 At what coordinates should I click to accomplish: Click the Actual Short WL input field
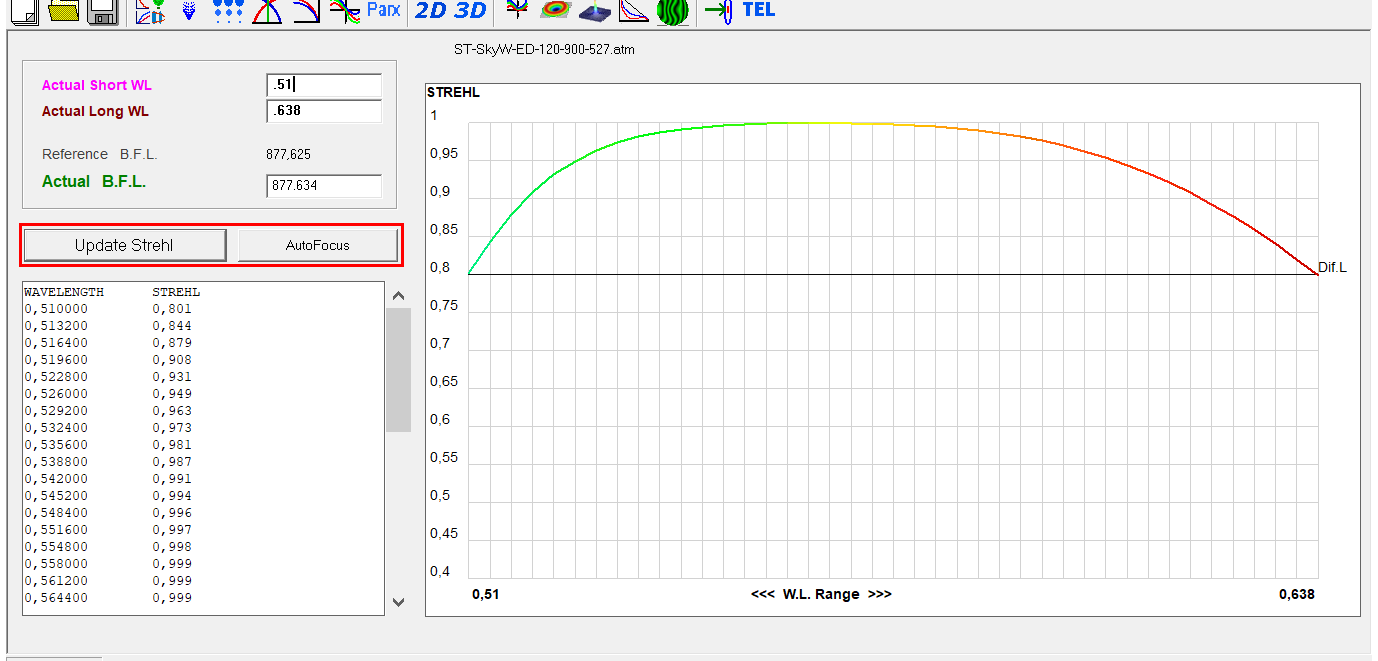(324, 86)
